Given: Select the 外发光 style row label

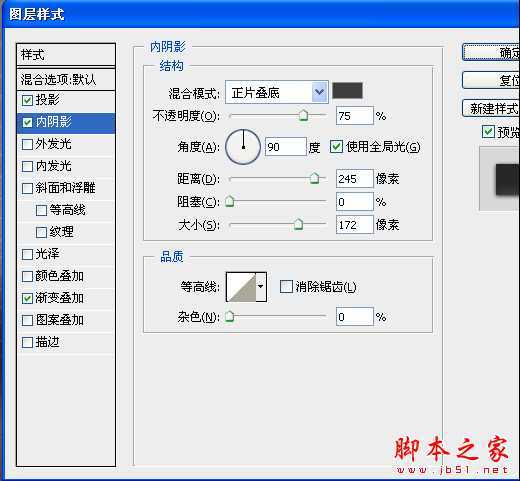Looking at the screenshot, I should click(x=54, y=144).
